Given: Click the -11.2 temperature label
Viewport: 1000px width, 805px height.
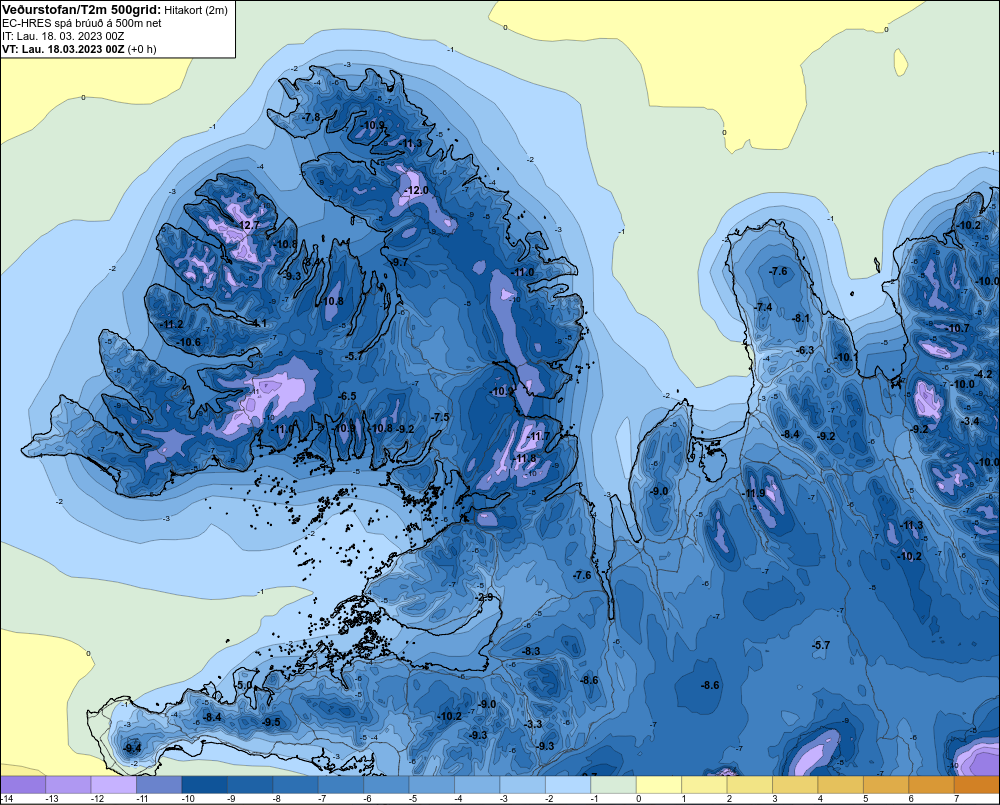Looking at the screenshot, I should [x=172, y=325].
